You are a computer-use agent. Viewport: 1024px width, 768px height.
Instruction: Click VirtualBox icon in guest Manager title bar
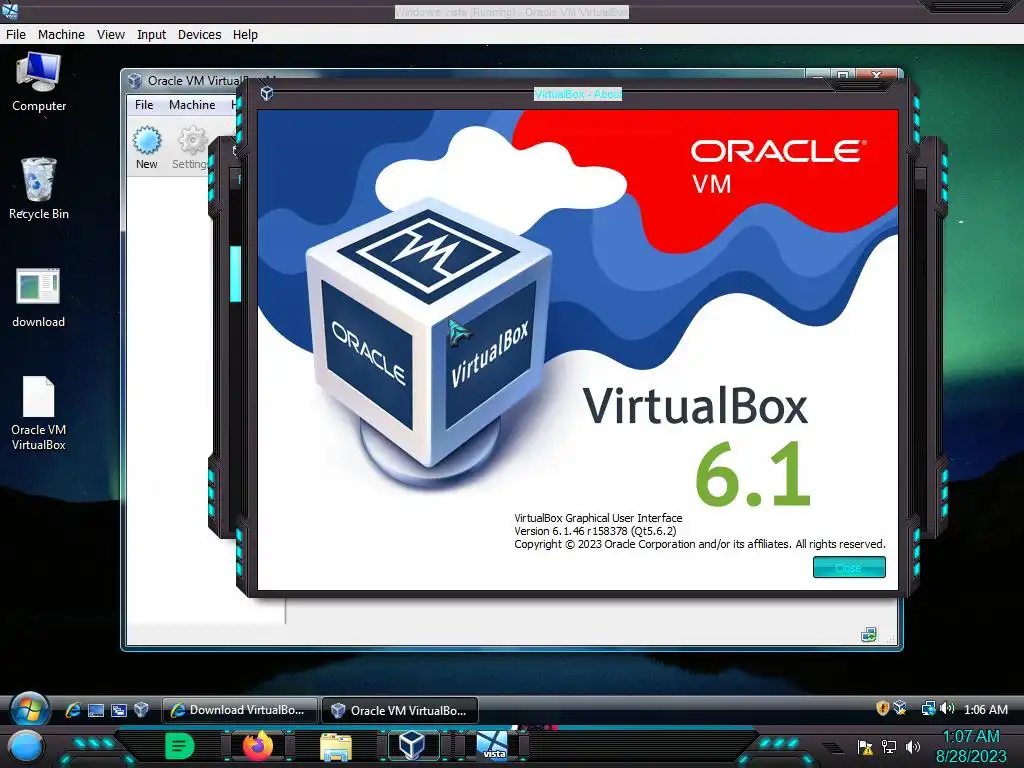tap(135, 80)
